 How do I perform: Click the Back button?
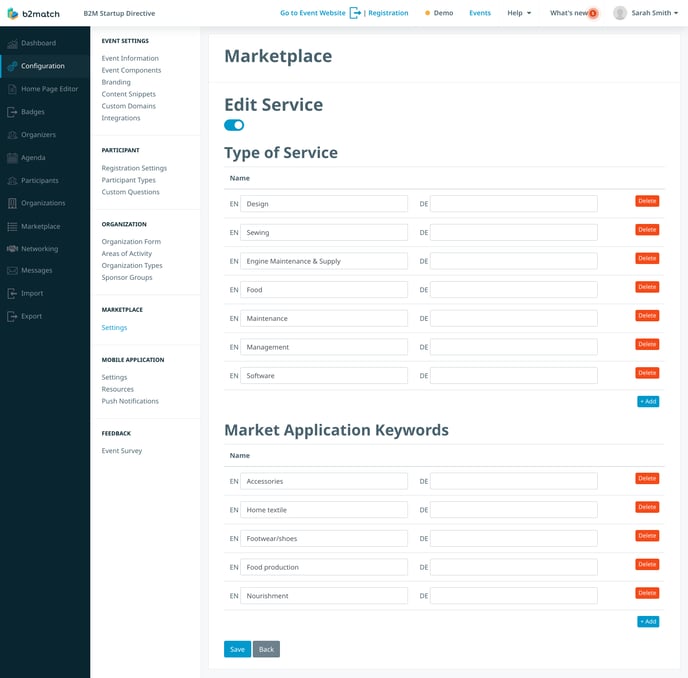[x=266, y=649]
